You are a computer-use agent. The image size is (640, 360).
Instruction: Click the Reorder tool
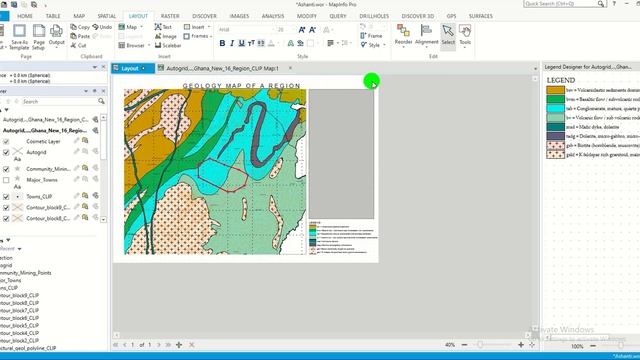point(403,35)
